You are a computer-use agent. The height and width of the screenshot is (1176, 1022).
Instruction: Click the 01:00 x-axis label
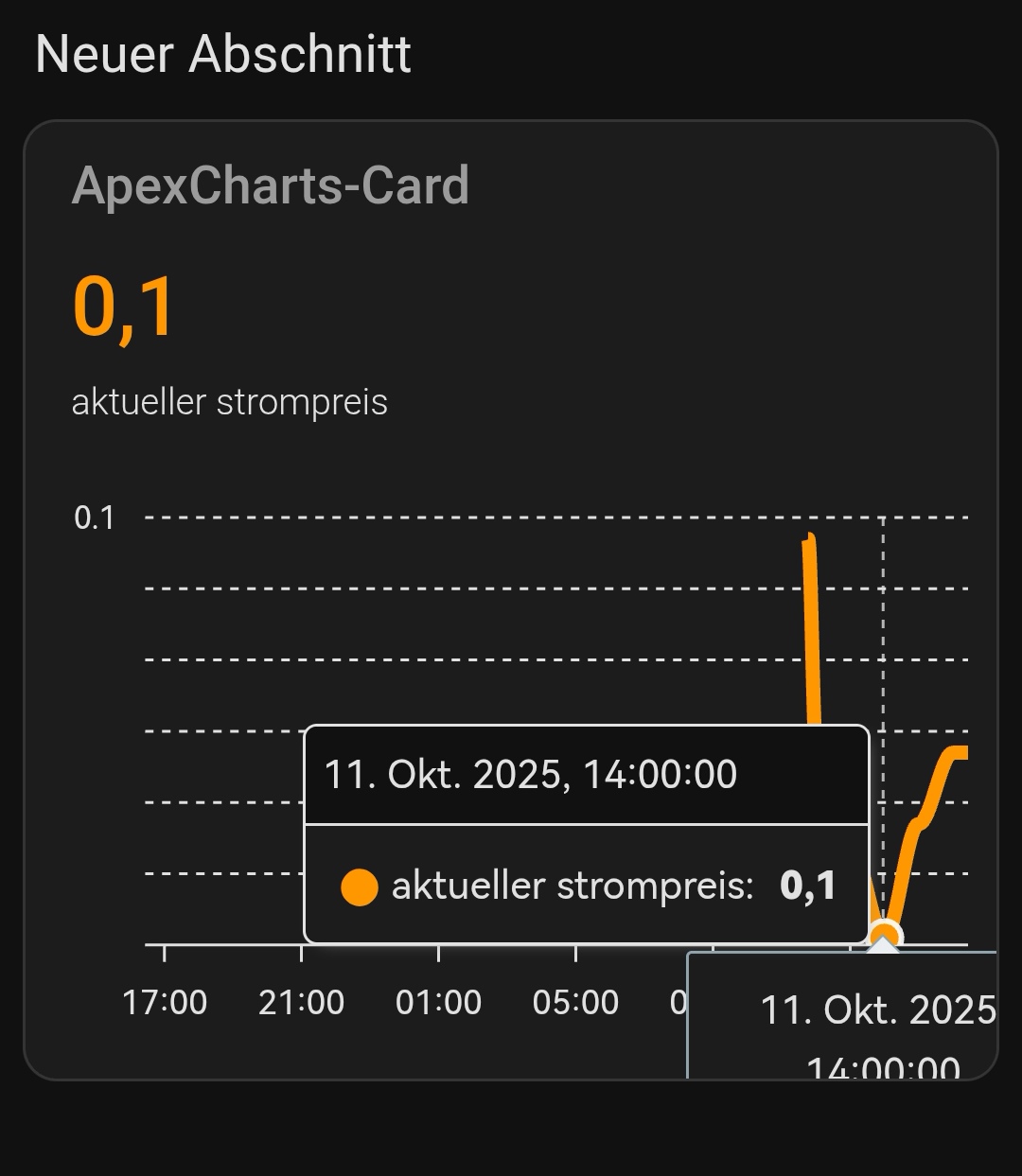438,1002
